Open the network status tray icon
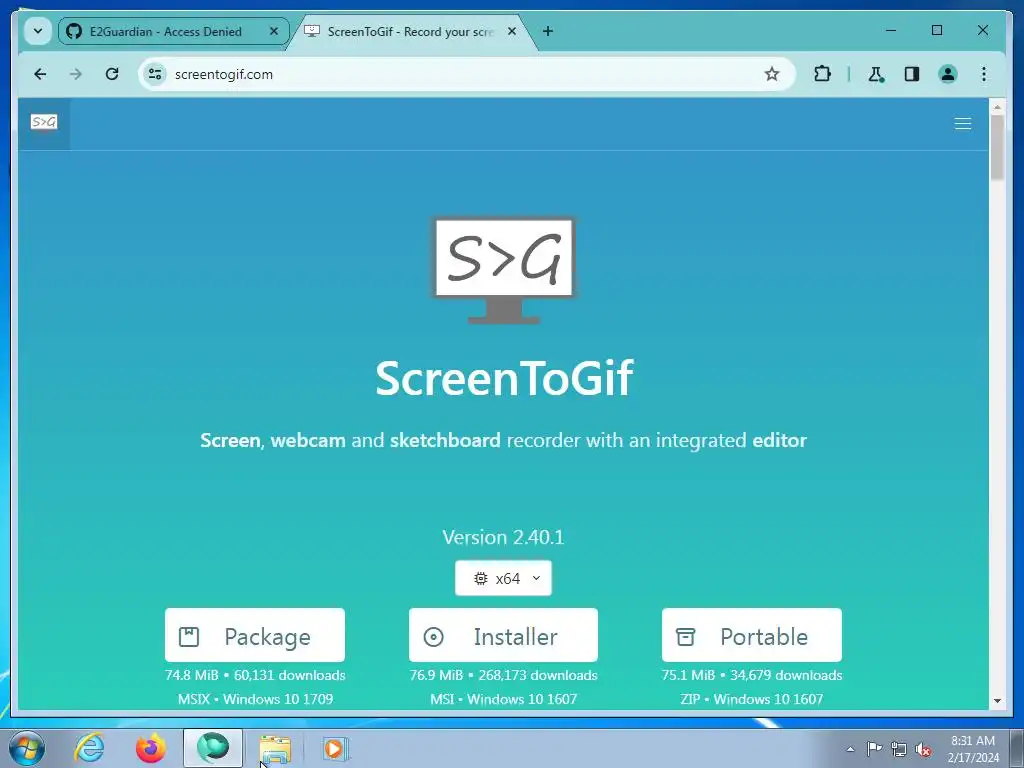 click(x=899, y=749)
